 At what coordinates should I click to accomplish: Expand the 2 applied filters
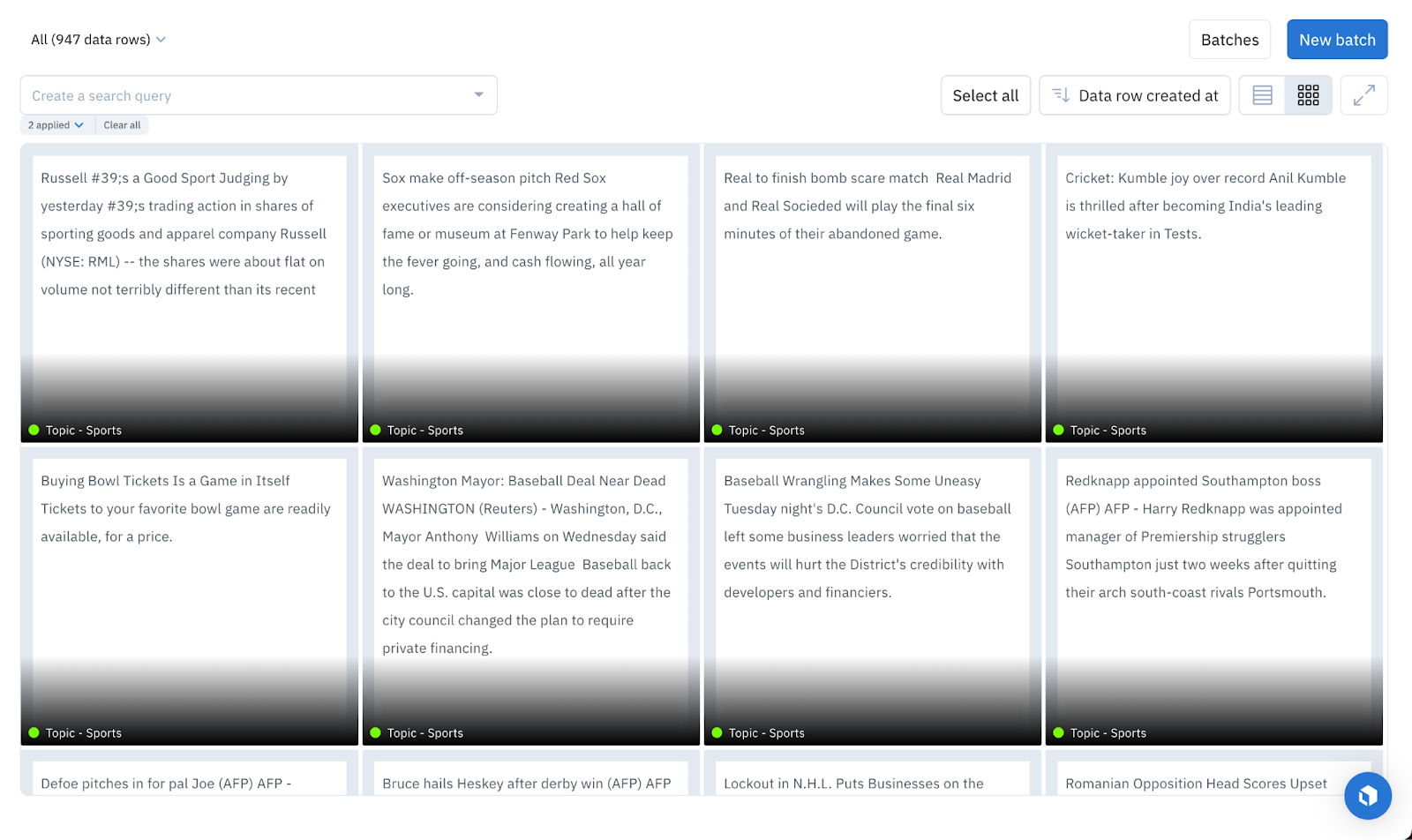coord(56,125)
